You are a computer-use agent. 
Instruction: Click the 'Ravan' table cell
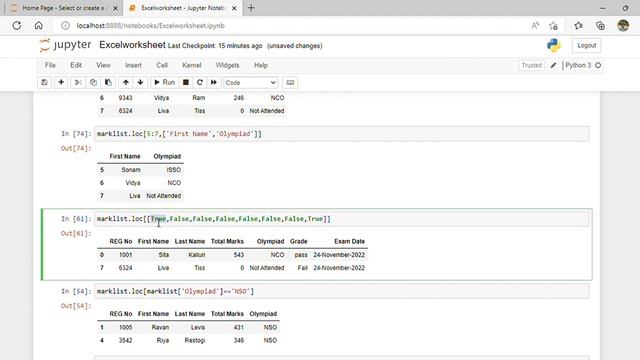(x=160, y=327)
